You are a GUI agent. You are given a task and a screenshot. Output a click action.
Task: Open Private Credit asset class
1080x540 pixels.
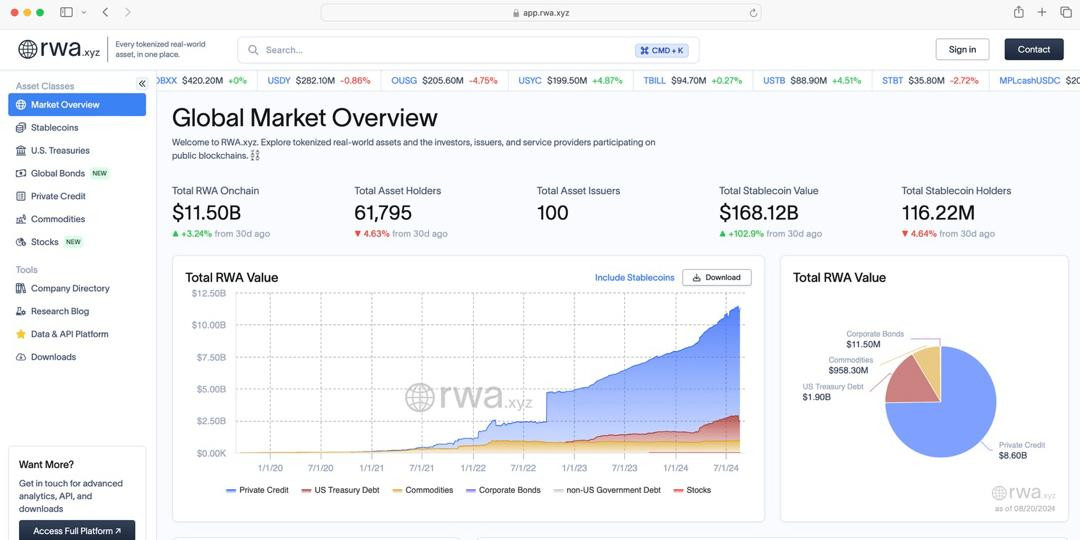click(x=57, y=196)
